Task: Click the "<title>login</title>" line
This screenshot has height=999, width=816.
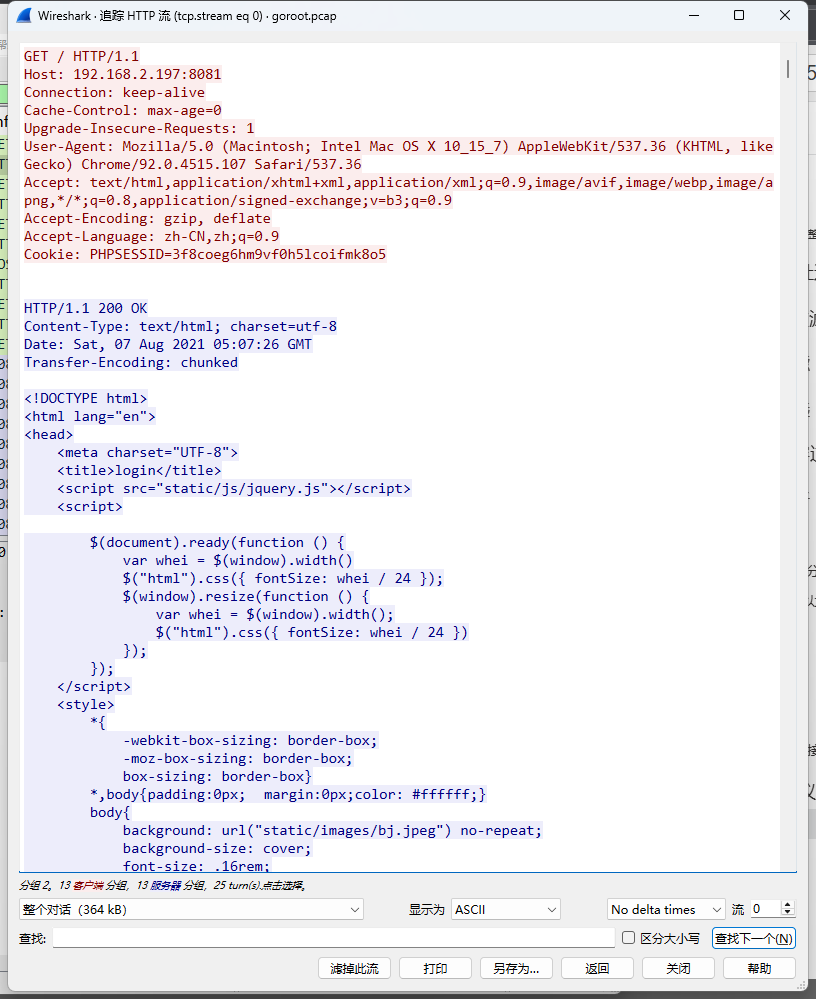Action: (x=139, y=470)
